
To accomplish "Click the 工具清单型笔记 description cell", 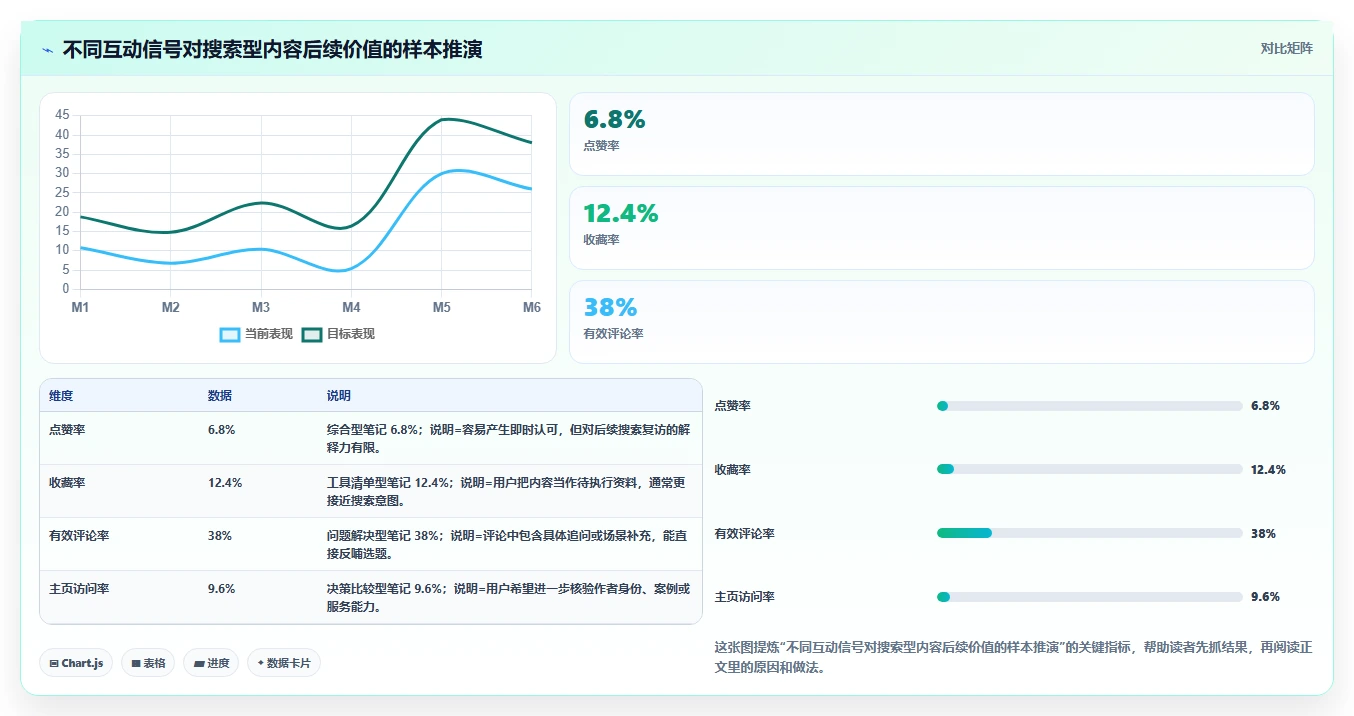I will [508, 492].
